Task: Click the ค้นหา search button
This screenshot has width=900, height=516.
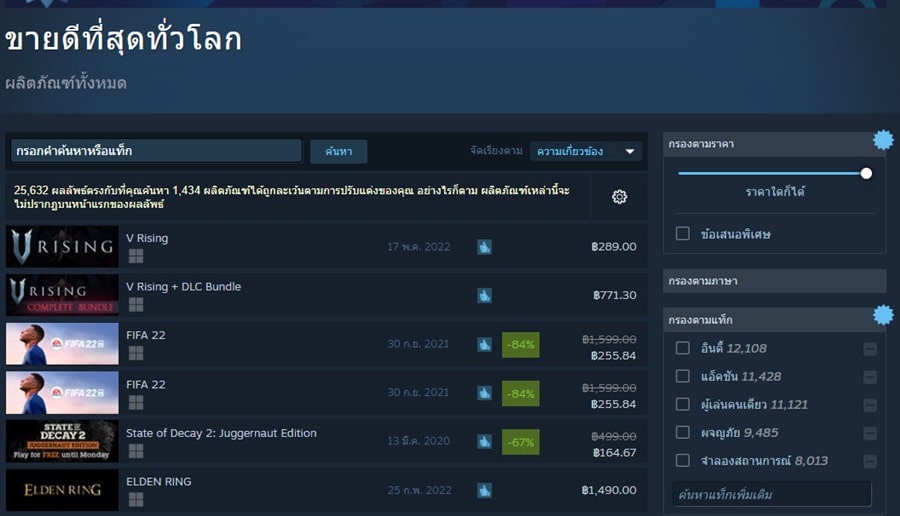Action: tap(339, 152)
